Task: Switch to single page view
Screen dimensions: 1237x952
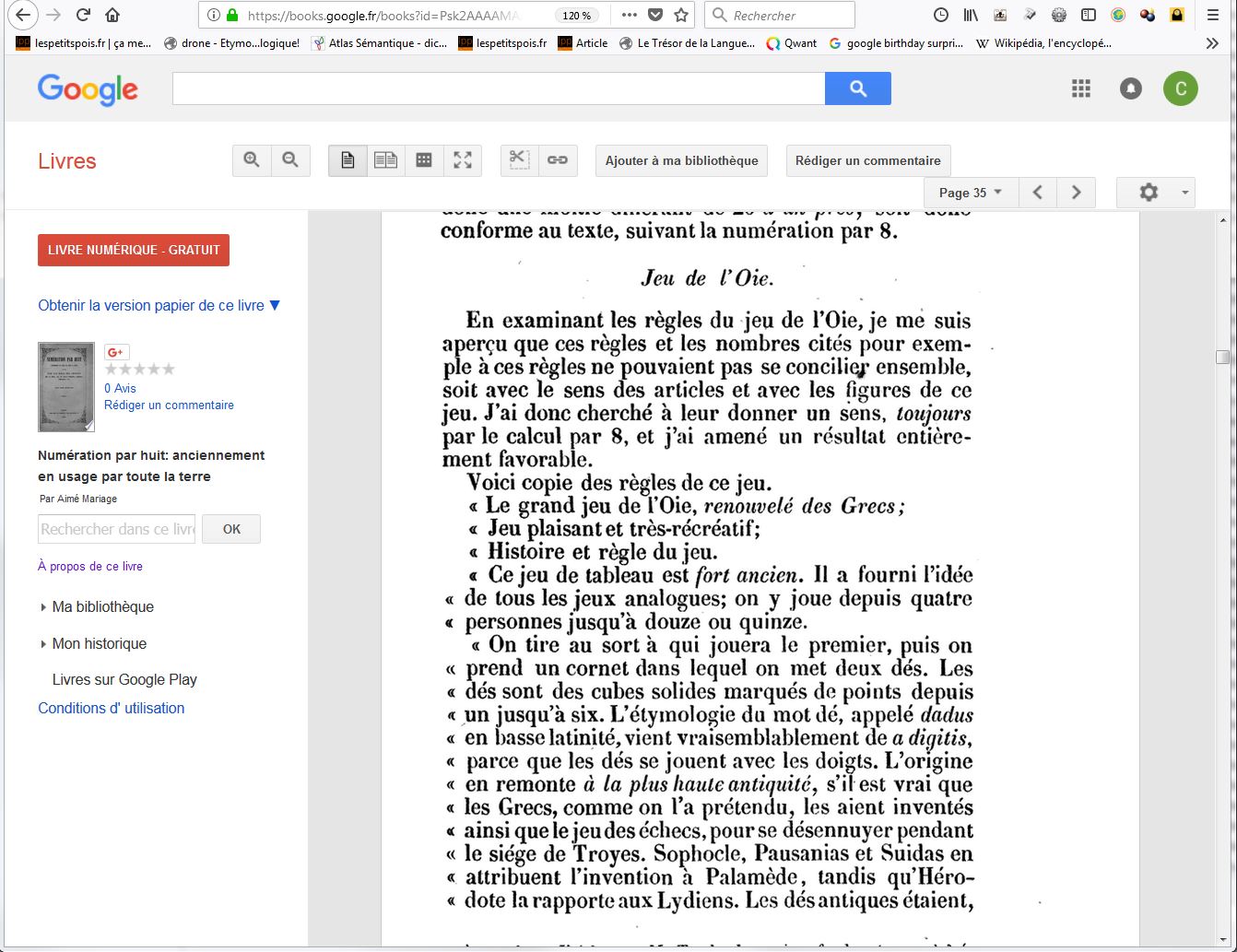Action: point(348,160)
